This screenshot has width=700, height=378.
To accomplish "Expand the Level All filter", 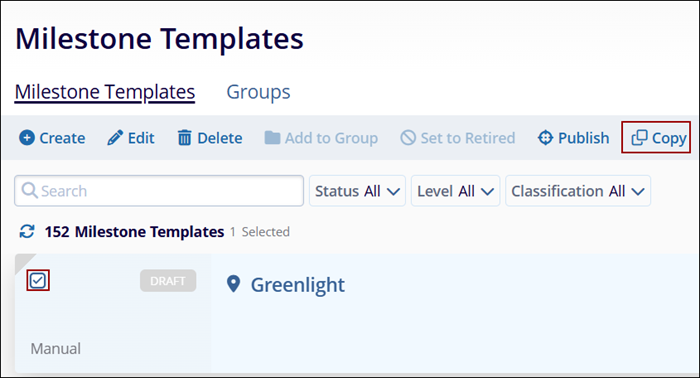I will 455,191.
